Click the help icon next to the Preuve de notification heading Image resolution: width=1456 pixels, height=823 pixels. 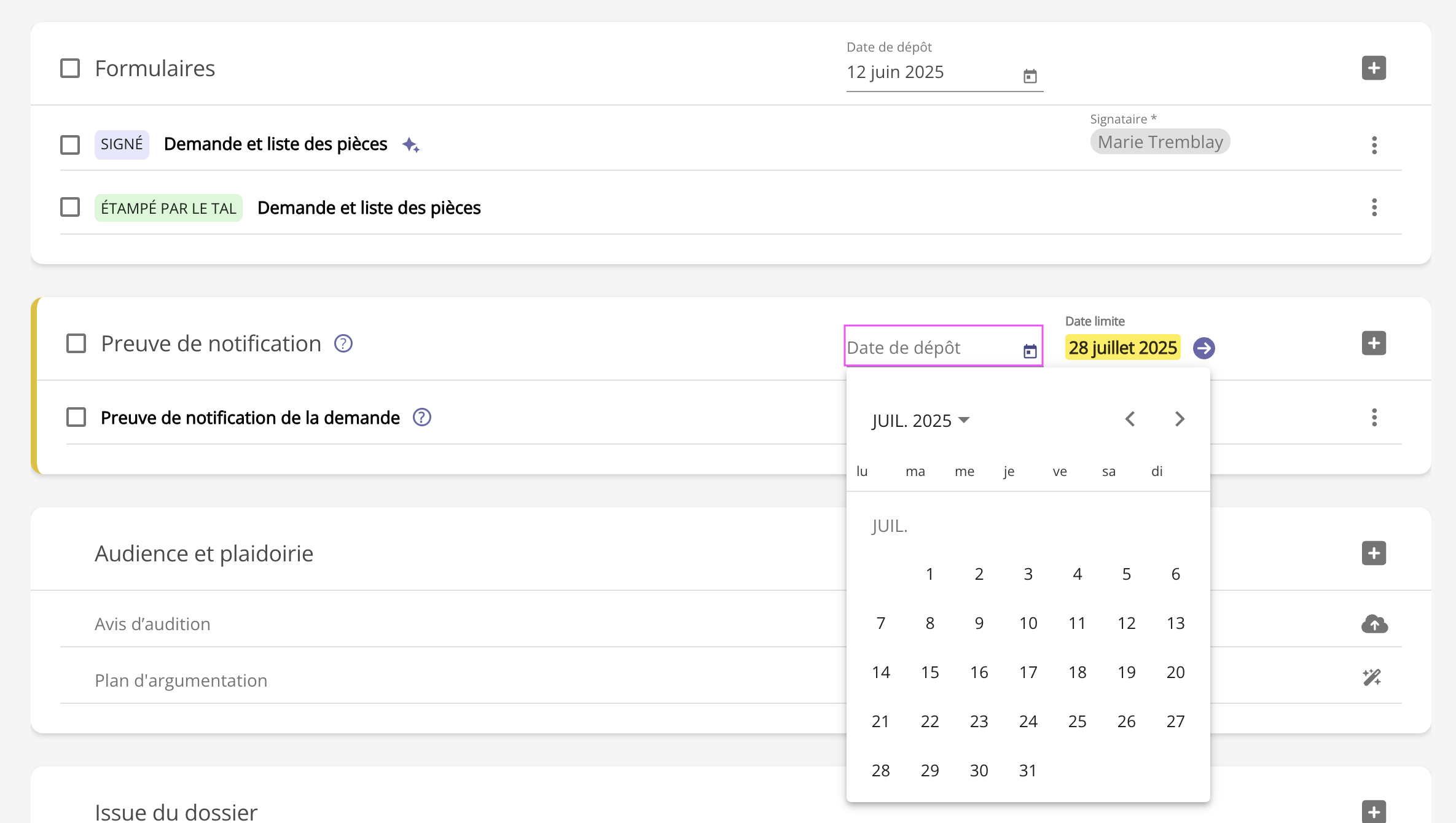pos(343,344)
